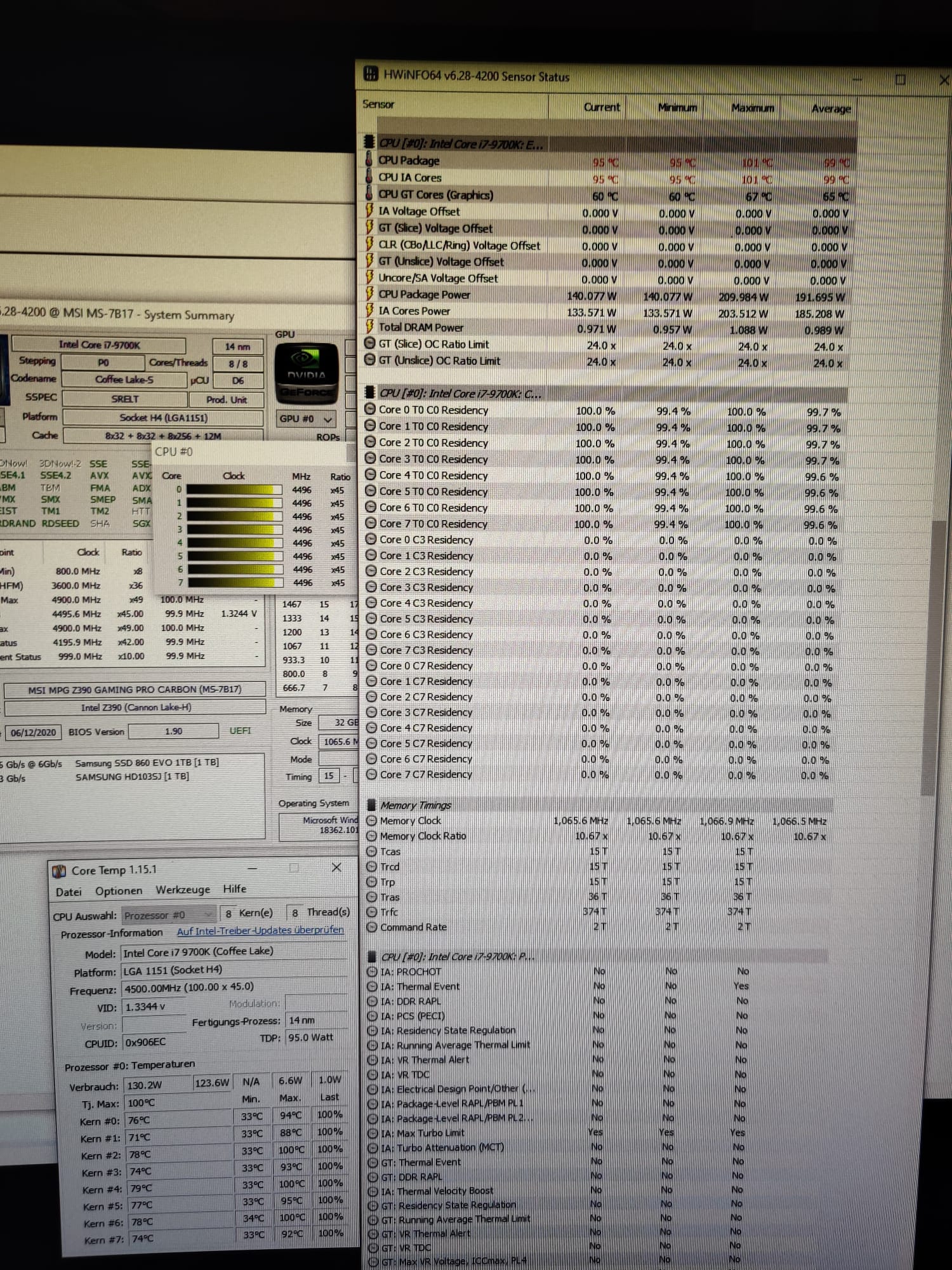Click the Command Rate sensor icon
The image size is (952, 1270).
point(373,926)
